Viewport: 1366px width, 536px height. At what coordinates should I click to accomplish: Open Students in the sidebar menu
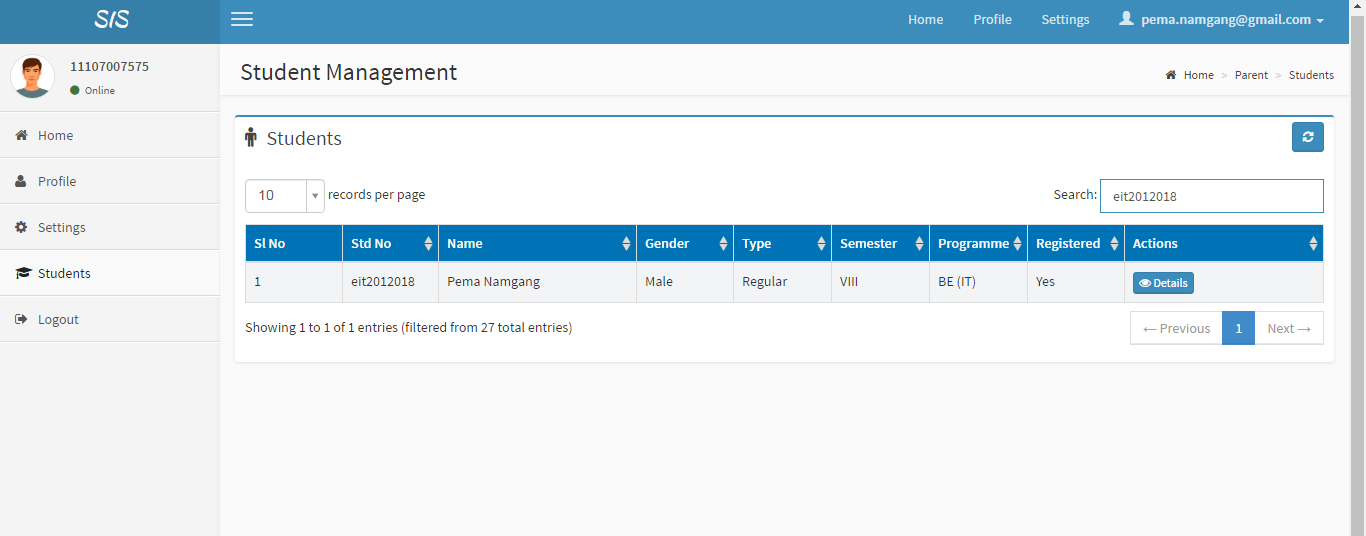tap(64, 273)
